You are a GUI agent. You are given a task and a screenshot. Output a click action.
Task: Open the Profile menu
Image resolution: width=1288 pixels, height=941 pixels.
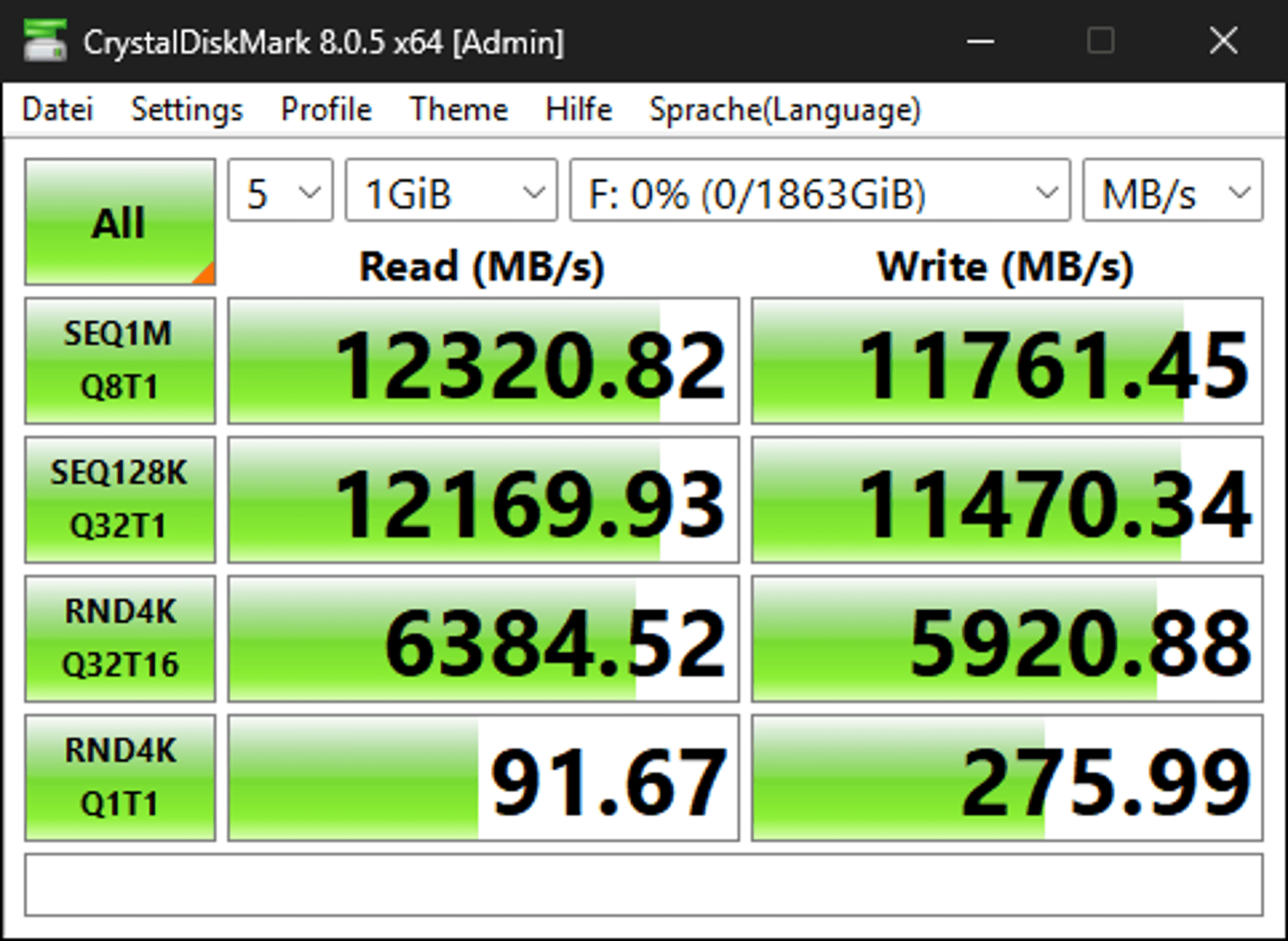326,109
